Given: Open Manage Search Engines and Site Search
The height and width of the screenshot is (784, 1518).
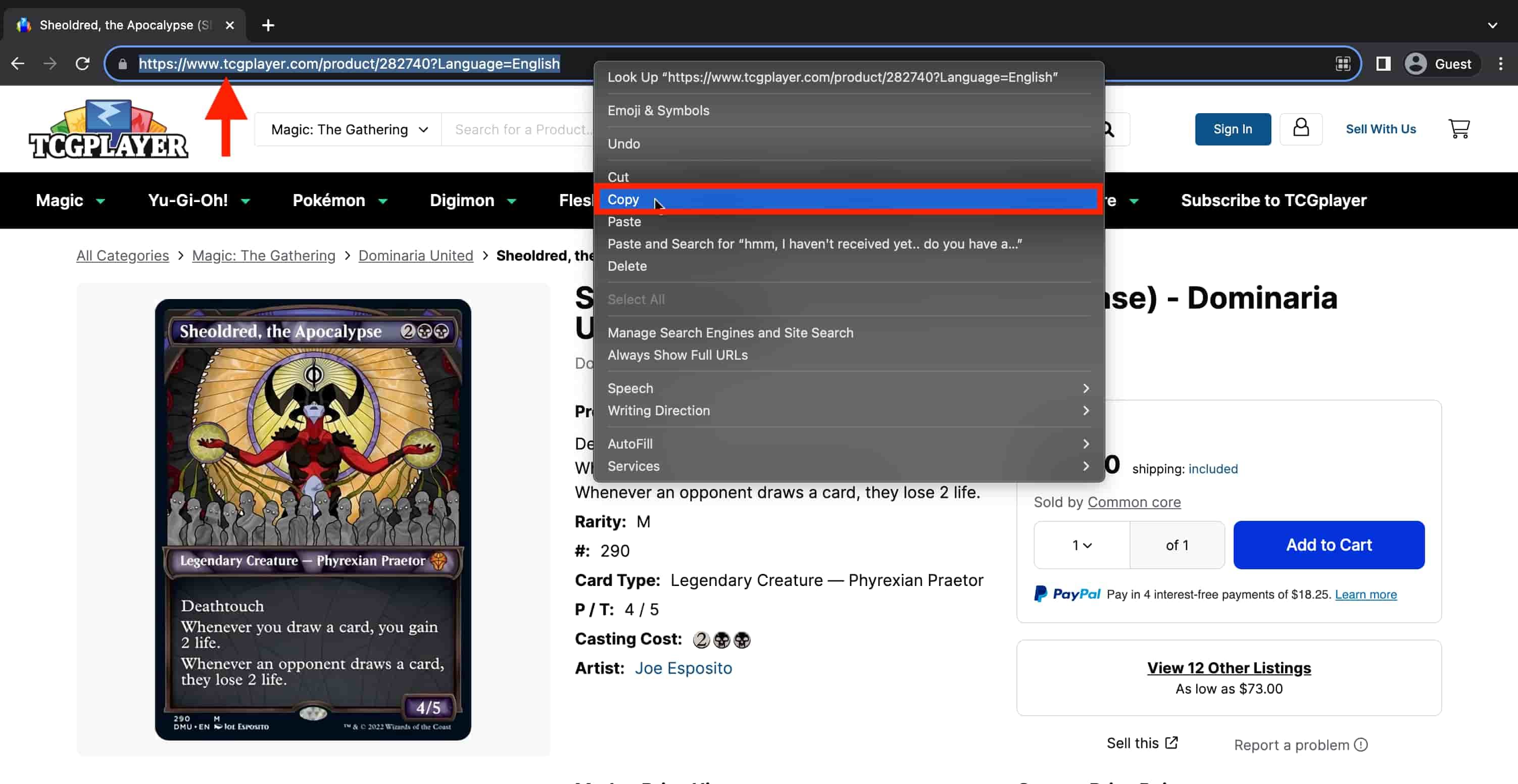Looking at the screenshot, I should click(849, 333).
